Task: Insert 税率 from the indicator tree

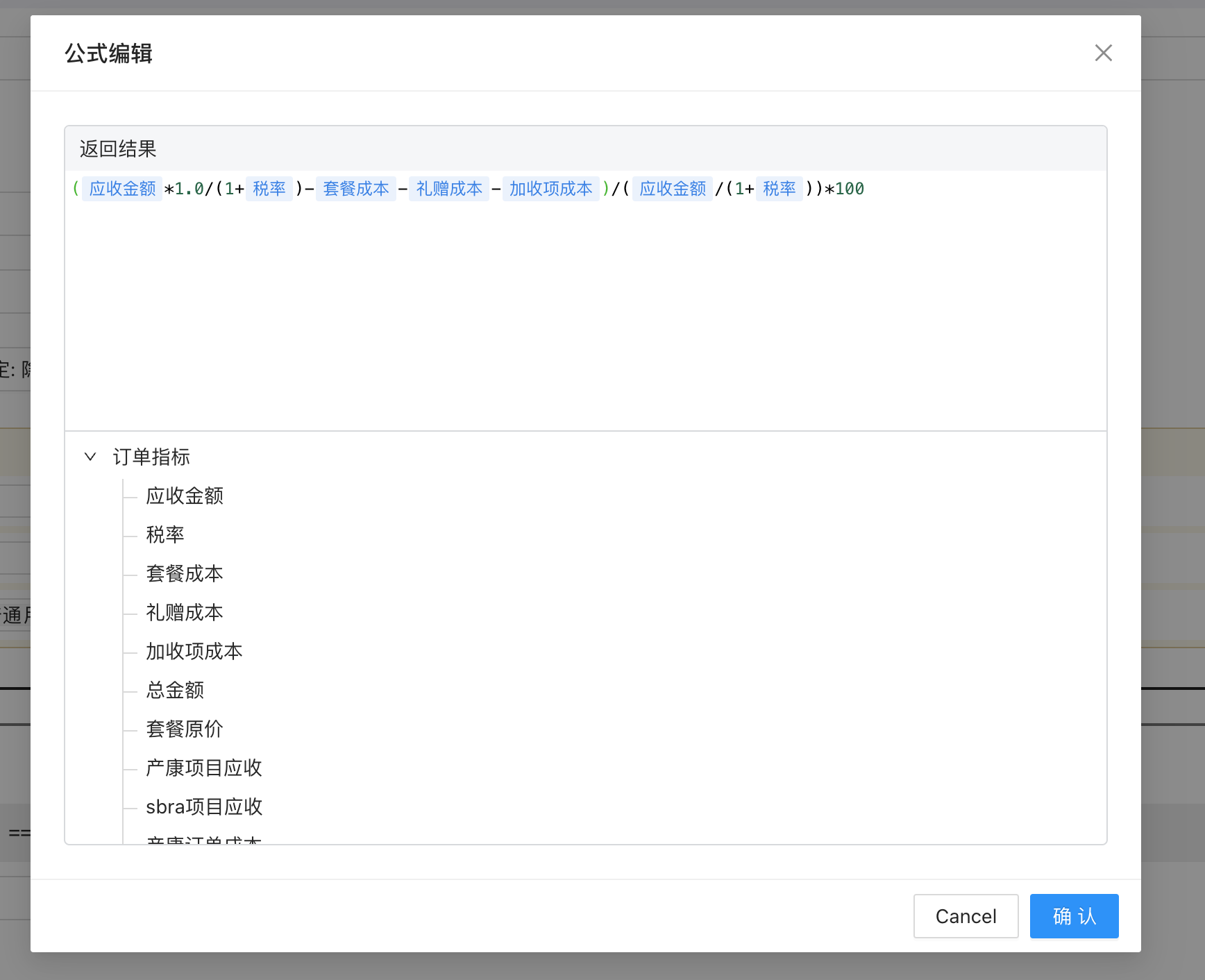Action: tap(165, 534)
